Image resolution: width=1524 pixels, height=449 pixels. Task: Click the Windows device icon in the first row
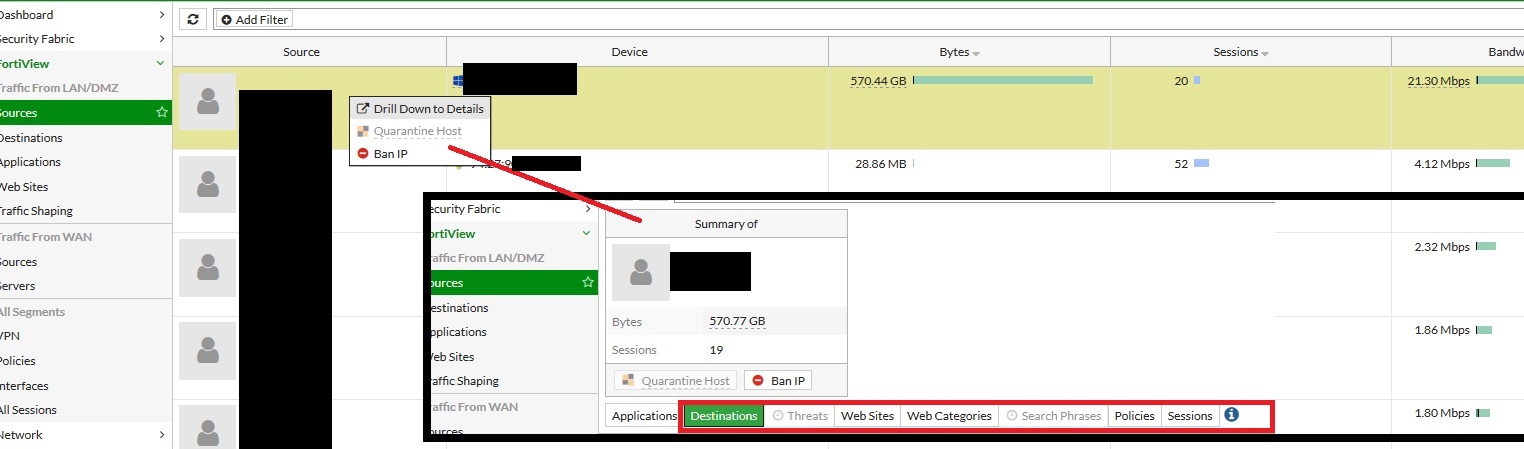(459, 81)
